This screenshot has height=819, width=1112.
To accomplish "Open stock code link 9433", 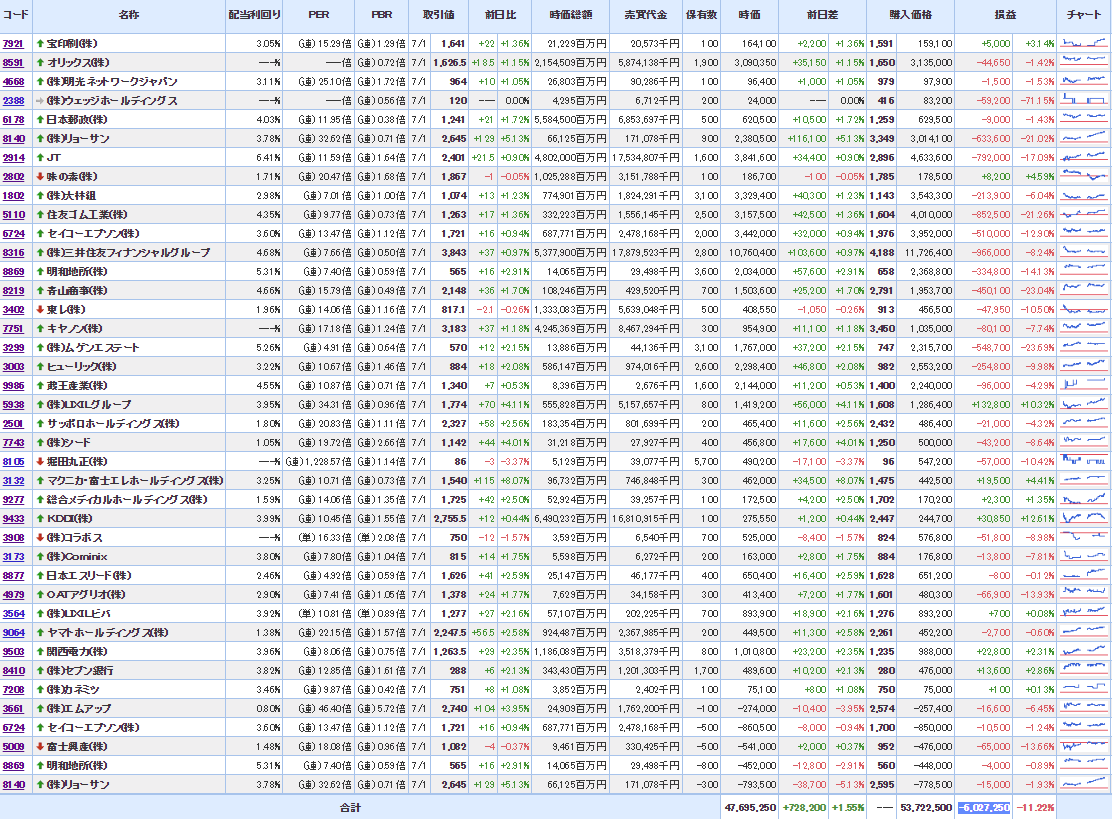I will [13, 519].
